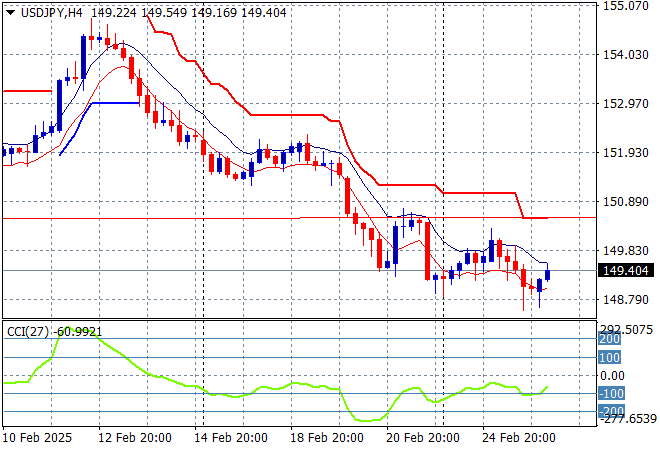Select the CCI 200 level label
The width and height of the screenshot is (660, 450).
[x=609, y=339]
